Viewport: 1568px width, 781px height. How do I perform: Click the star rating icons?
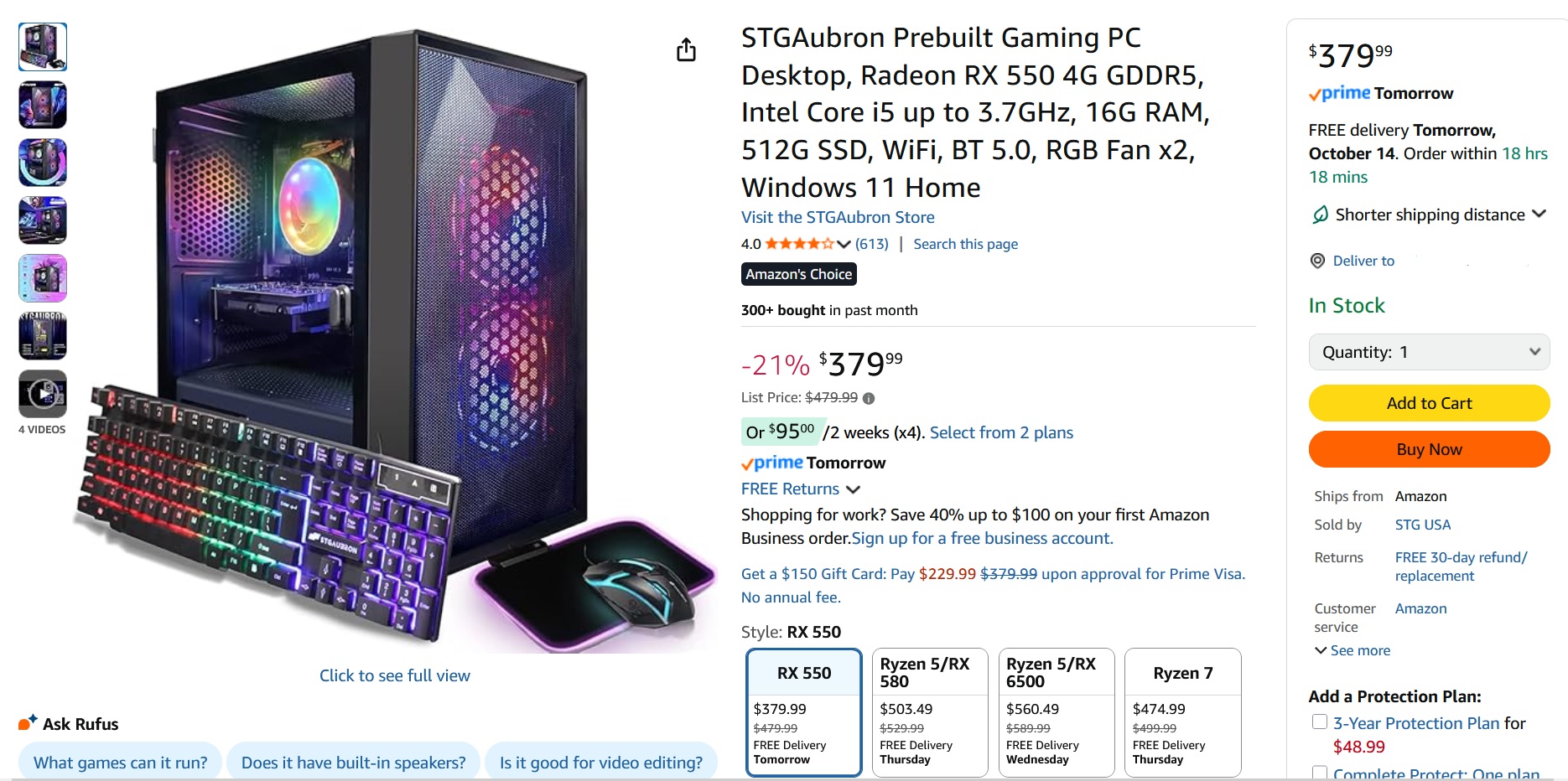(x=799, y=244)
